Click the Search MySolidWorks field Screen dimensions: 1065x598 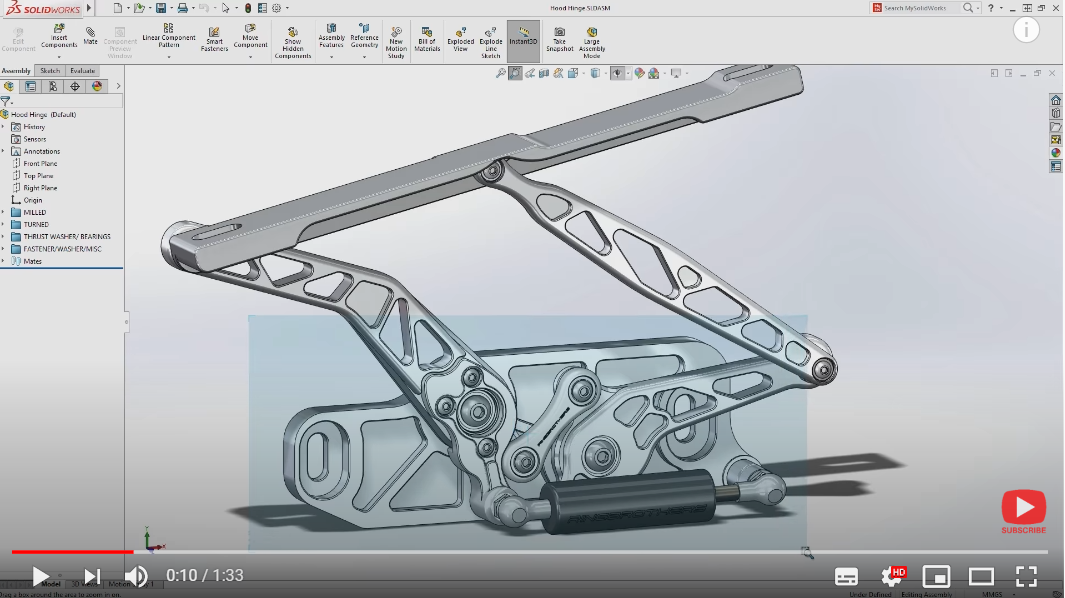point(922,8)
